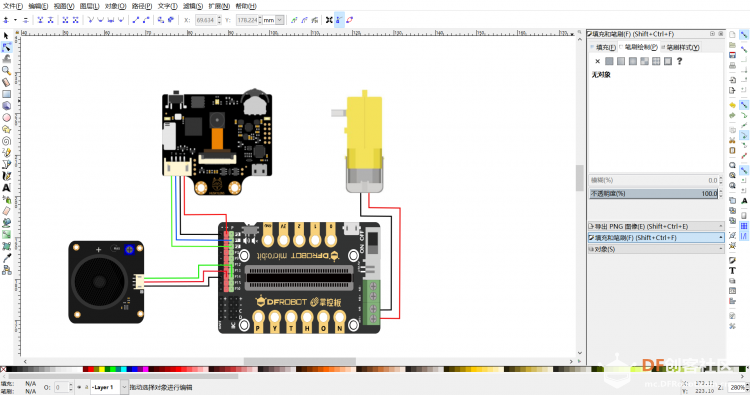The height and width of the screenshot is (395, 750).
Task: Toggle snap to text baseline A icon
Action: [x=744, y=201]
